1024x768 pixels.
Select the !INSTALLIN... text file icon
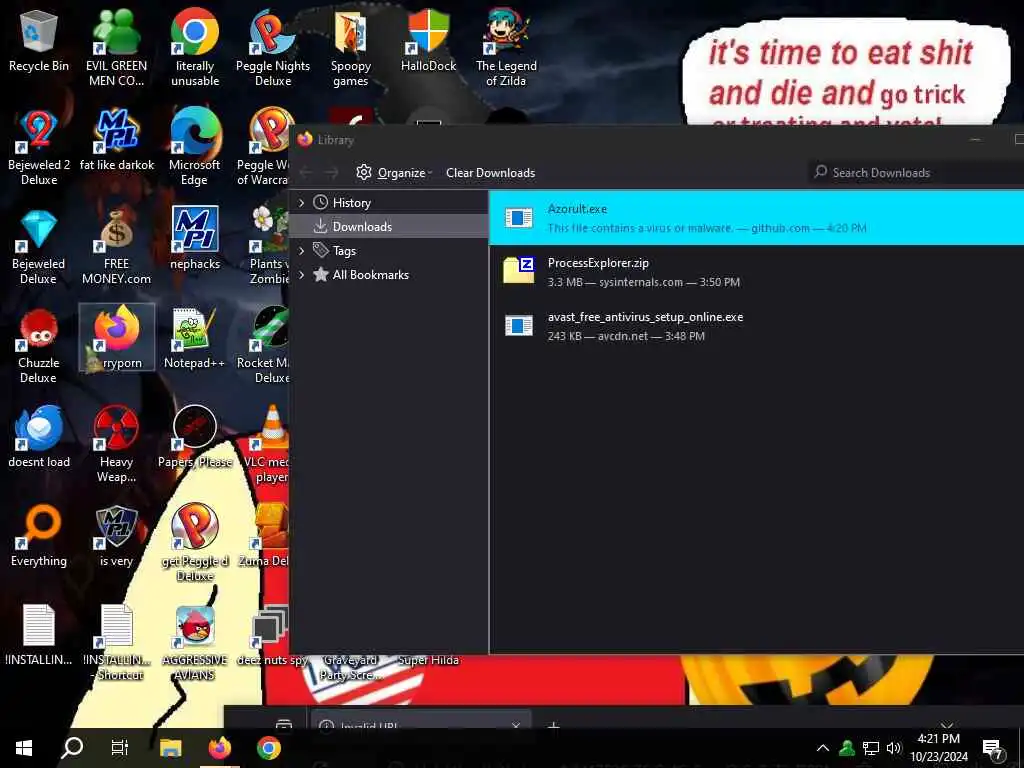pyautogui.click(x=39, y=635)
